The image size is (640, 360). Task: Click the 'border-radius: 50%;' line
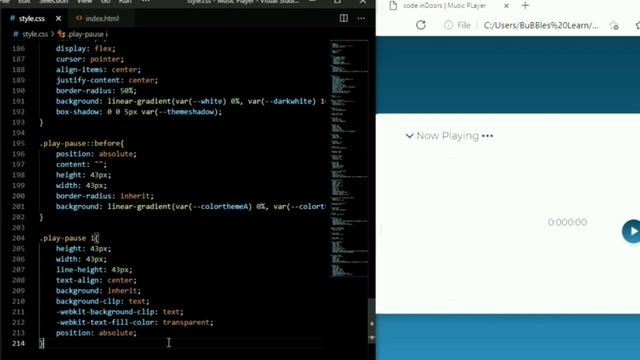coord(96,91)
